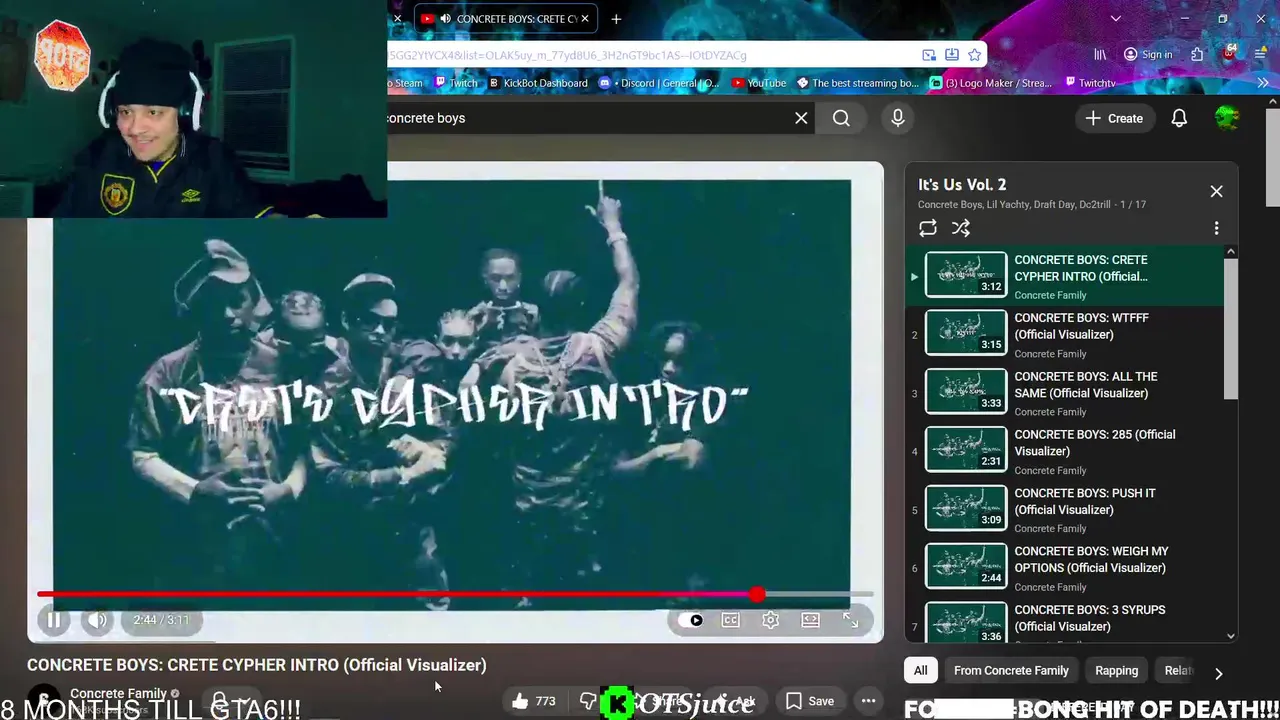Open the download icon in the address bar
Viewport: 1280px width, 720px height.
pos(952,55)
